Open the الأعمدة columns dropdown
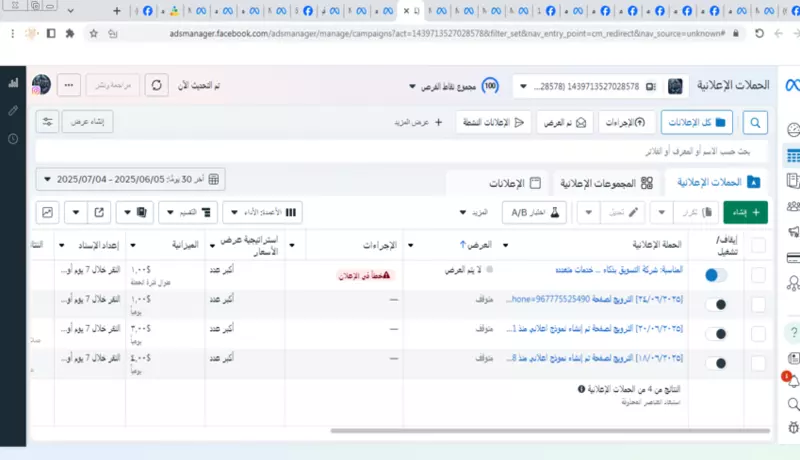The image size is (800, 460). [x=263, y=212]
